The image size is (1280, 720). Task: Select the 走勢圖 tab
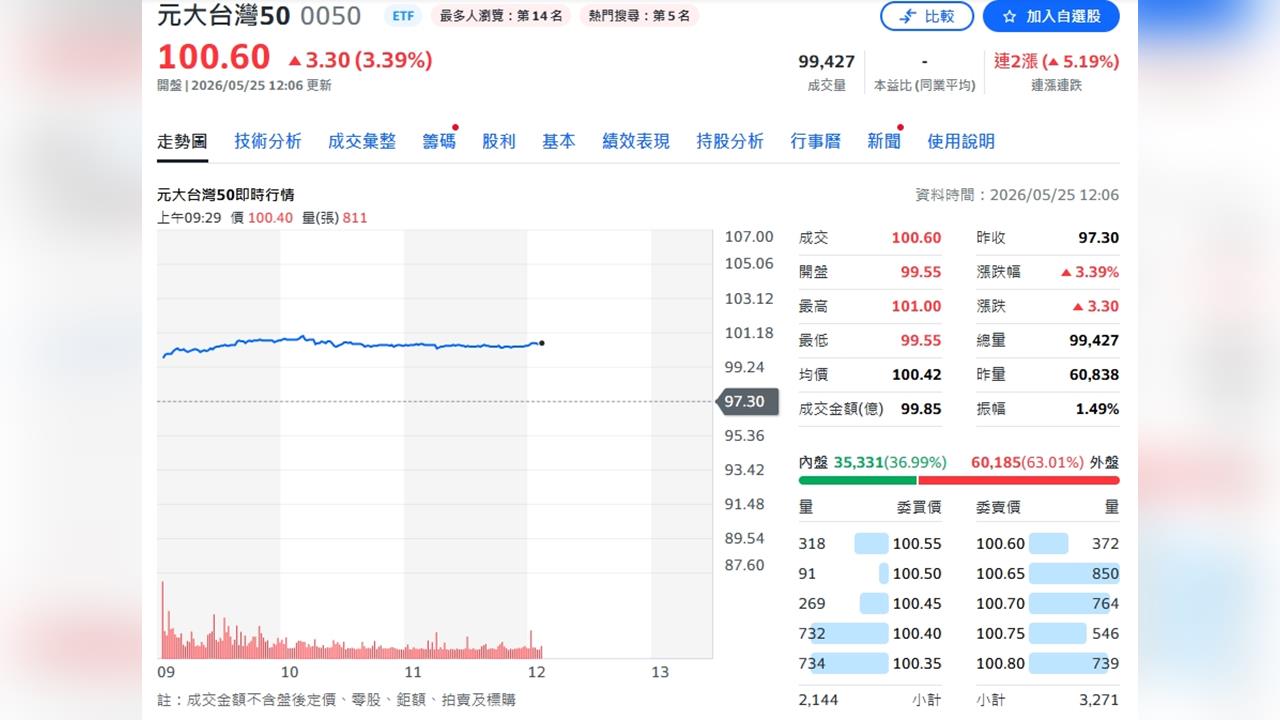(182, 141)
